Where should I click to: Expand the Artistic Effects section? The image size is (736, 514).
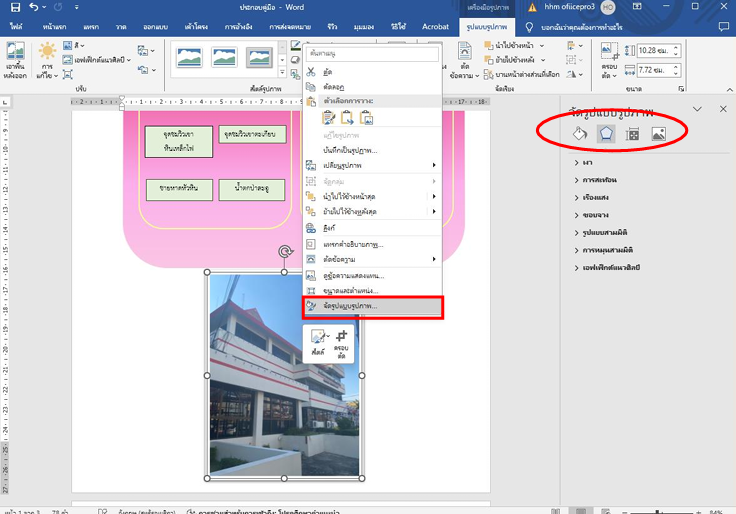click(612, 267)
